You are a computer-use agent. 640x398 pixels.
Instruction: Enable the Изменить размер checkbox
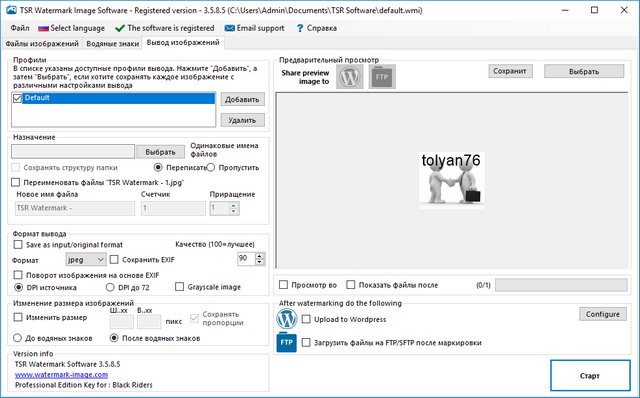coord(18,317)
